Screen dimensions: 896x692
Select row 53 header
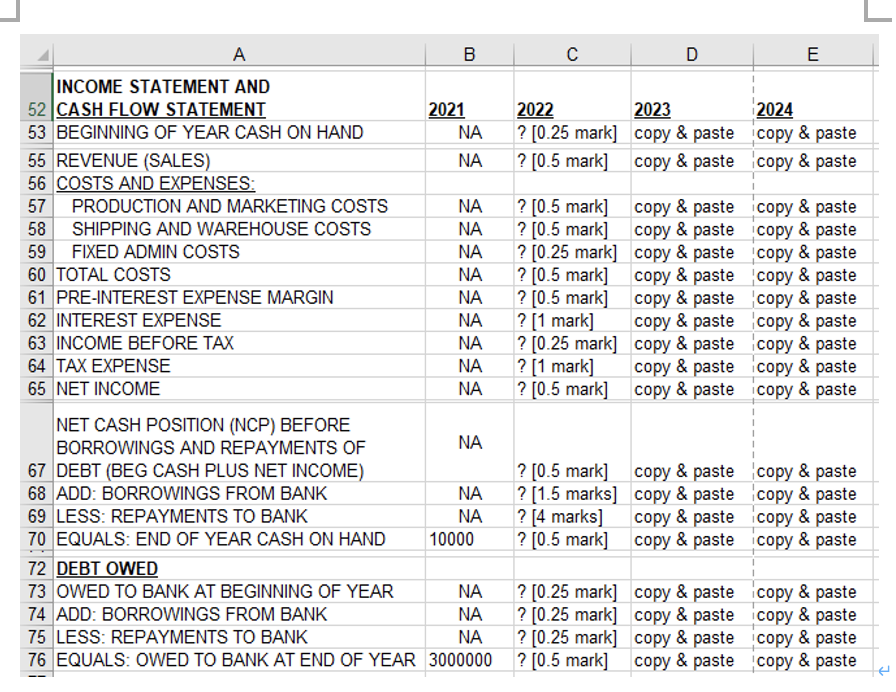point(37,133)
